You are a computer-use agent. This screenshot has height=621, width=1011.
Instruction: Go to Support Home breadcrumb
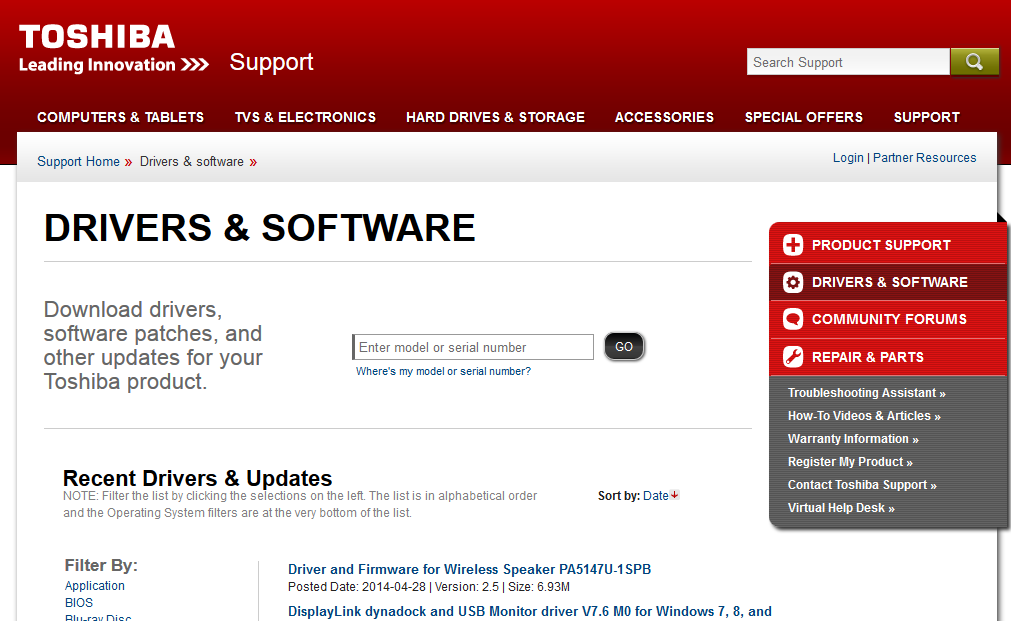(x=79, y=162)
